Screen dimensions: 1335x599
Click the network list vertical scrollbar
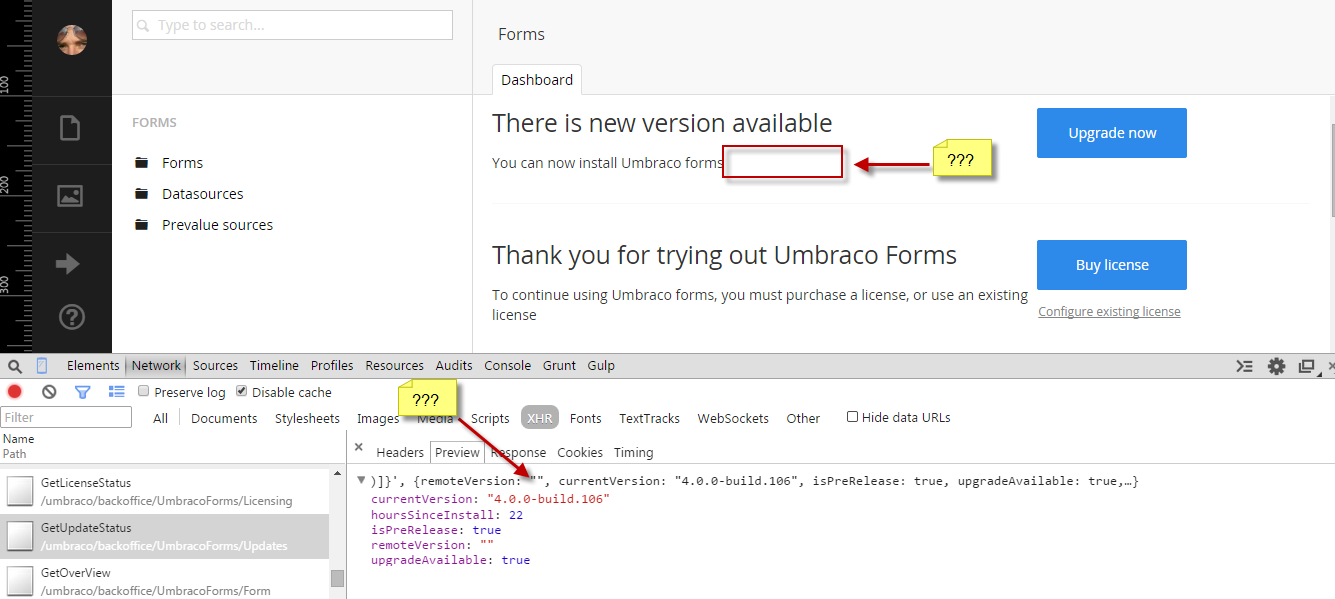click(338, 578)
